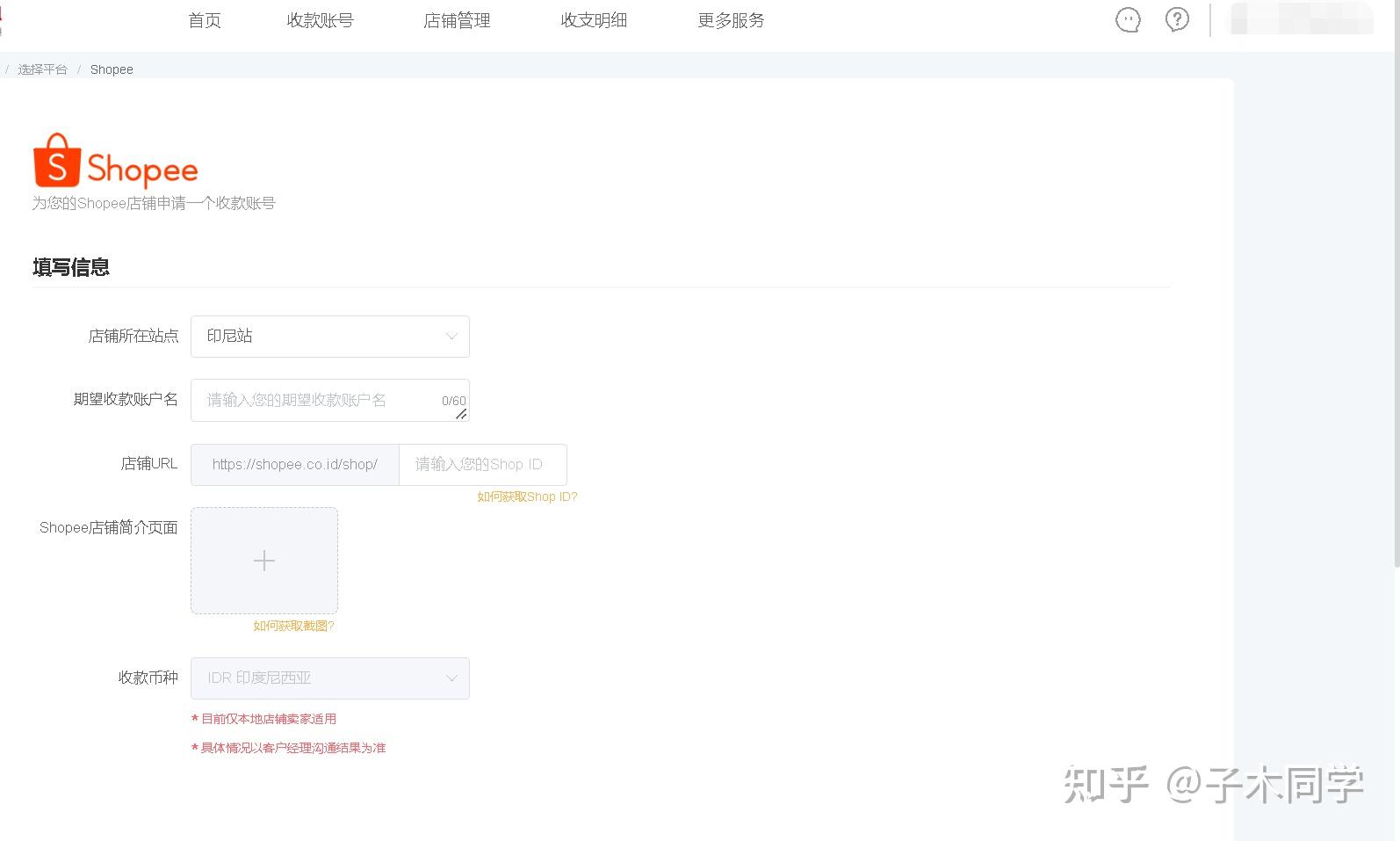Click the Shopee logo
Viewport: 1400px width, 841px height.
pos(115,161)
